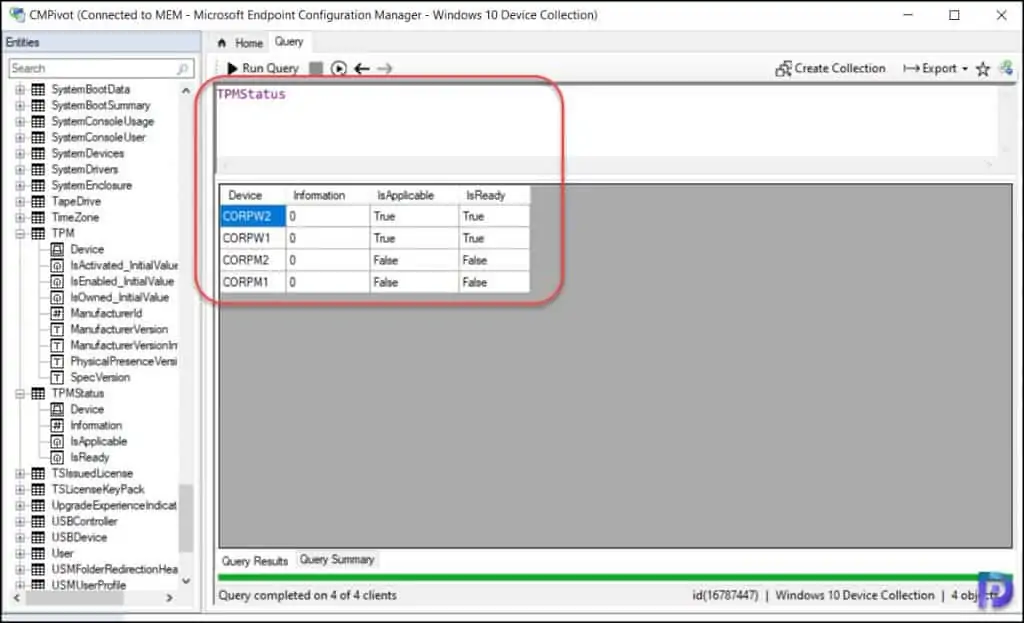Click IsReady property icon in tree
Image resolution: width=1024 pixels, height=623 pixels.
pyautogui.click(x=57, y=457)
